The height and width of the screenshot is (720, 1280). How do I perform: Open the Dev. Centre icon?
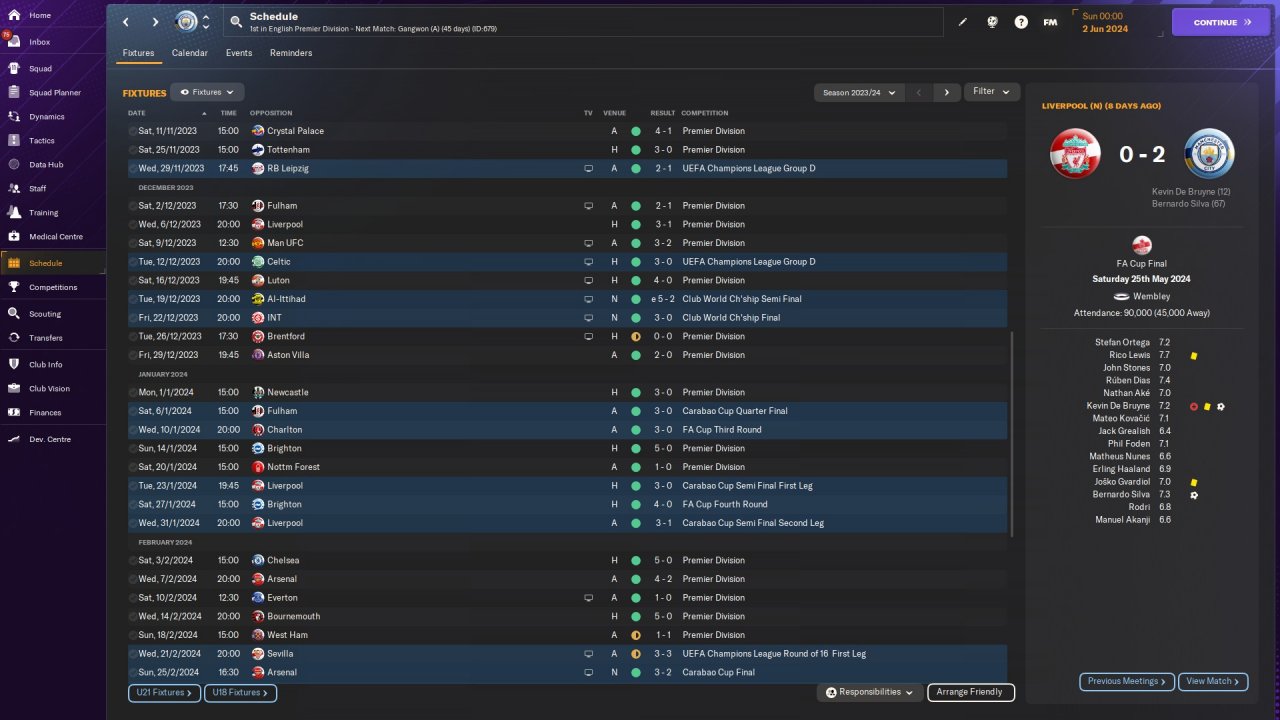coord(14,439)
